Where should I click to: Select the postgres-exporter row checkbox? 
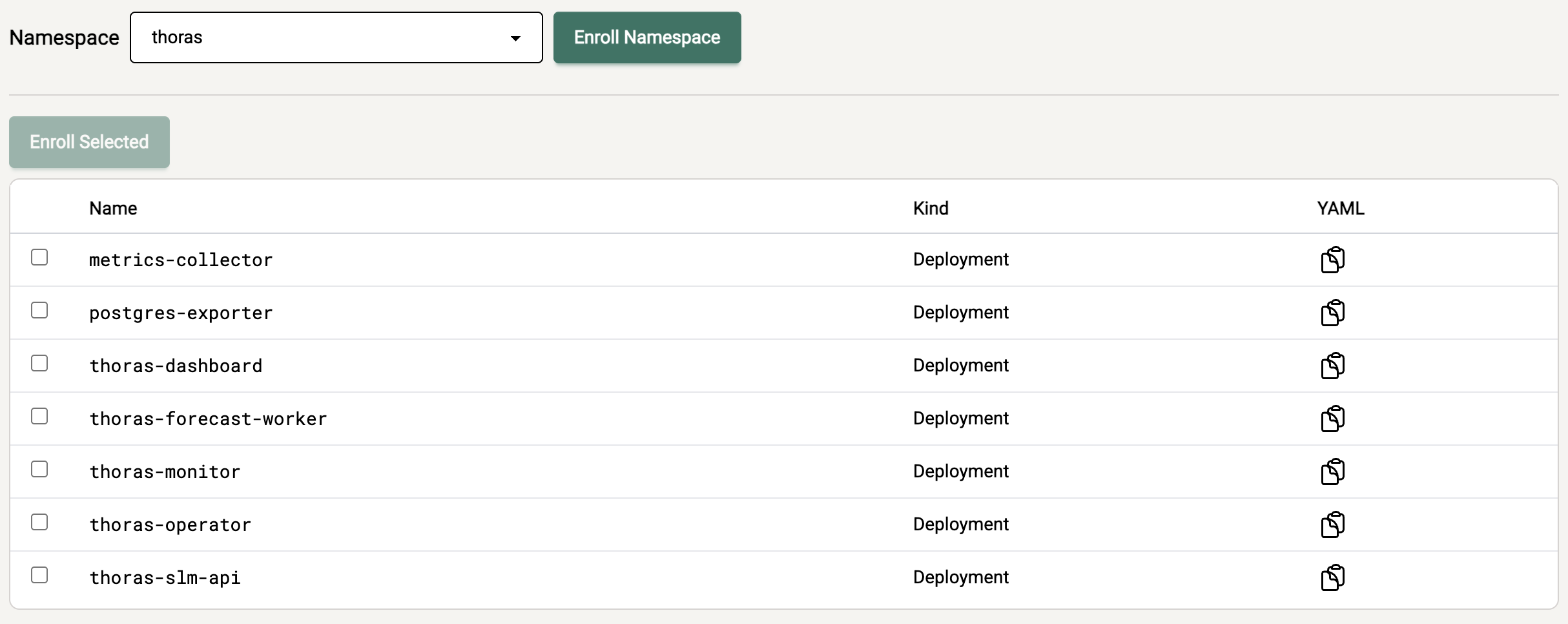pyautogui.click(x=39, y=310)
